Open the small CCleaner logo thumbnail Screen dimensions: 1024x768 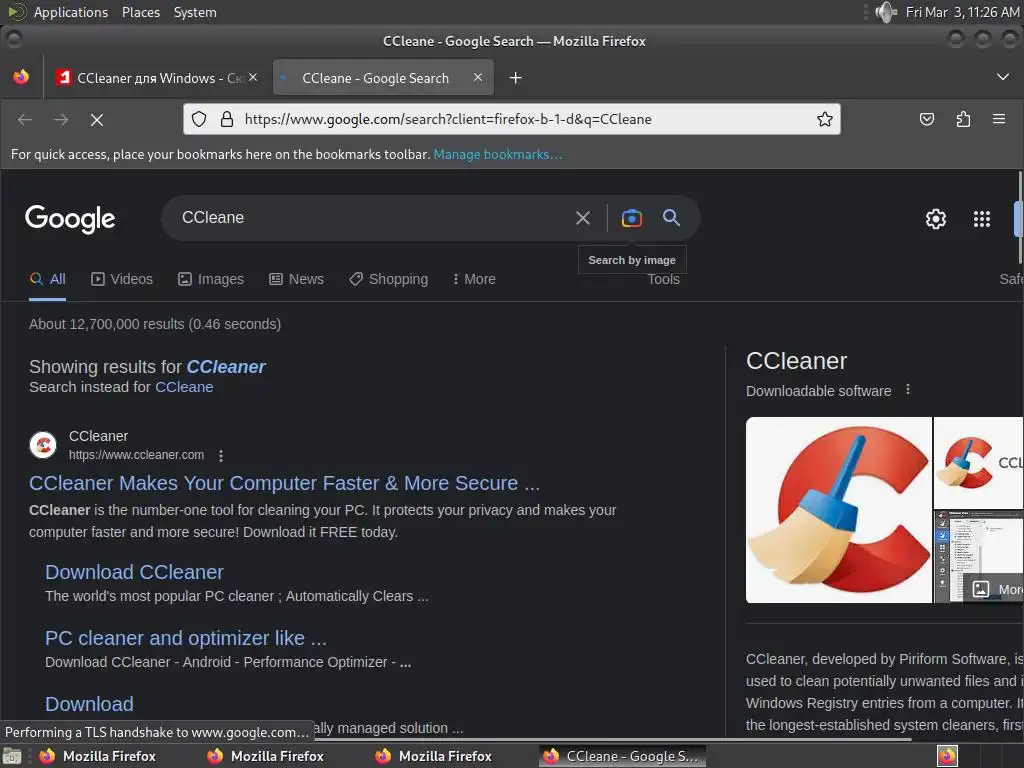click(x=978, y=463)
